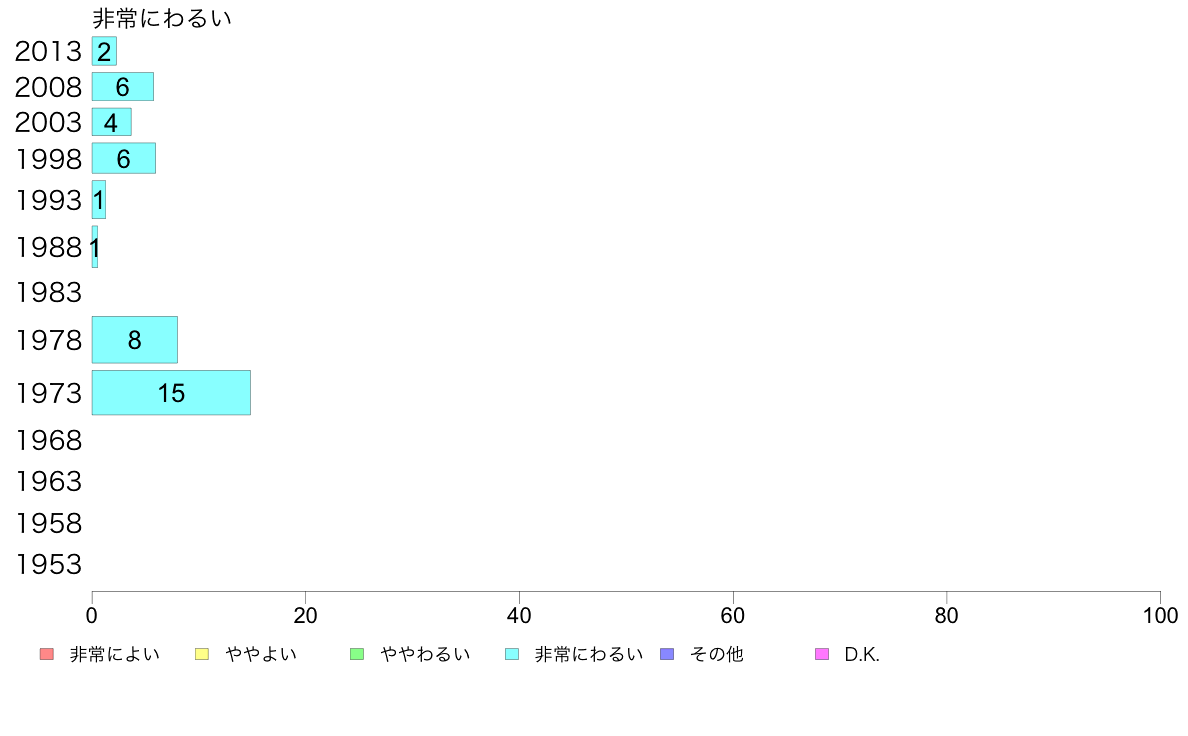Click the green ややわるい legend swatch
Screen dimensions: 1188x736
click(357, 654)
